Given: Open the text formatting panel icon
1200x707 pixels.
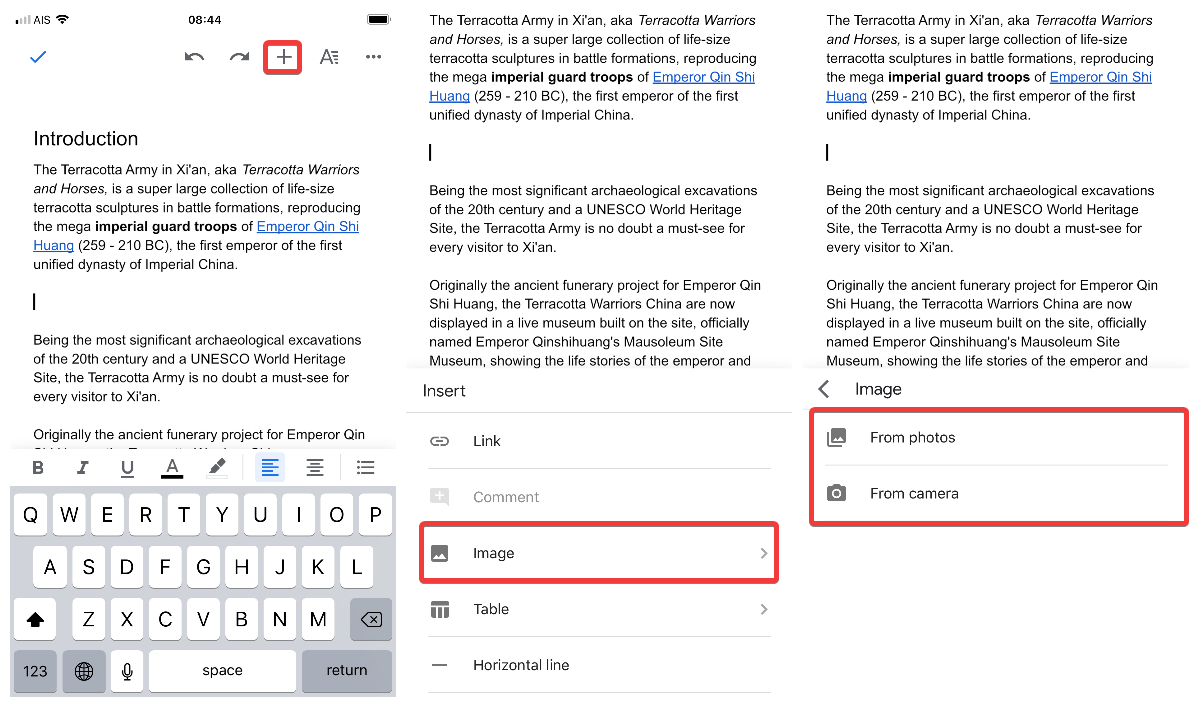Looking at the screenshot, I should (329, 57).
